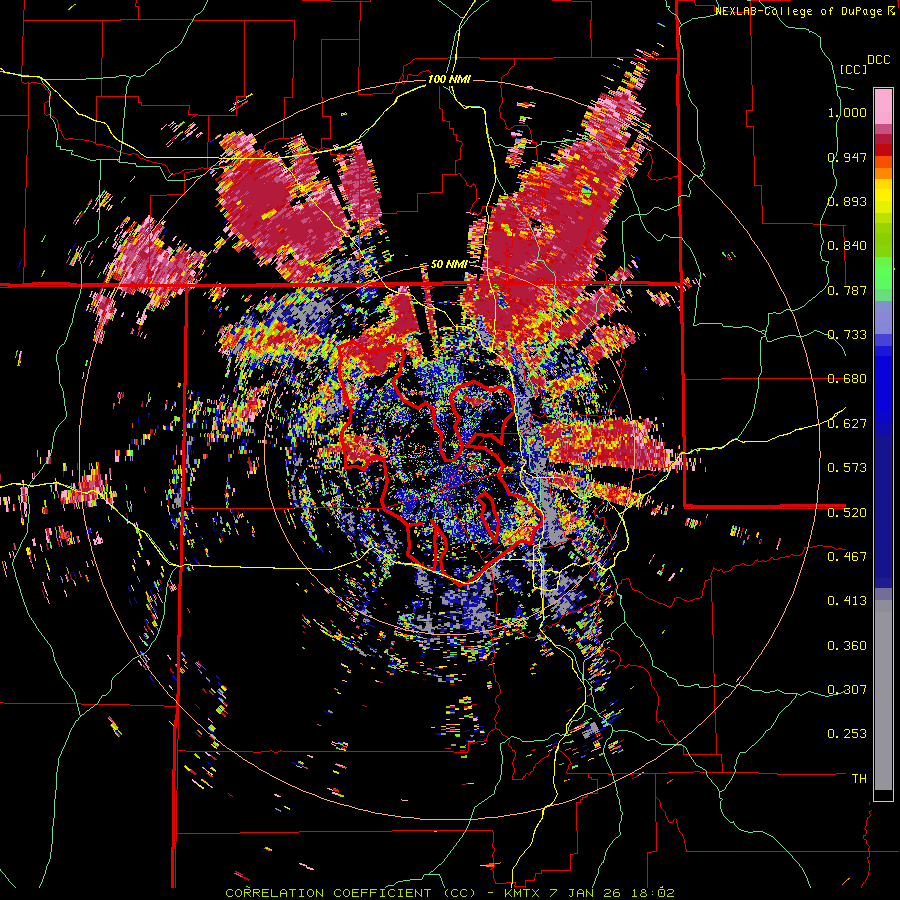Viewport: 900px width, 900px height.
Task: Click the 18:02 timestamp
Action: tap(655, 893)
